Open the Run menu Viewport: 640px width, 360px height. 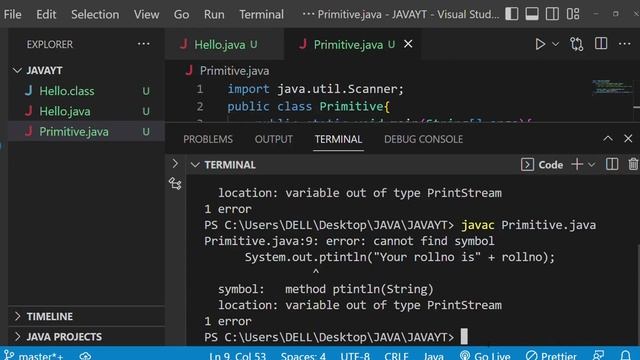point(214,14)
